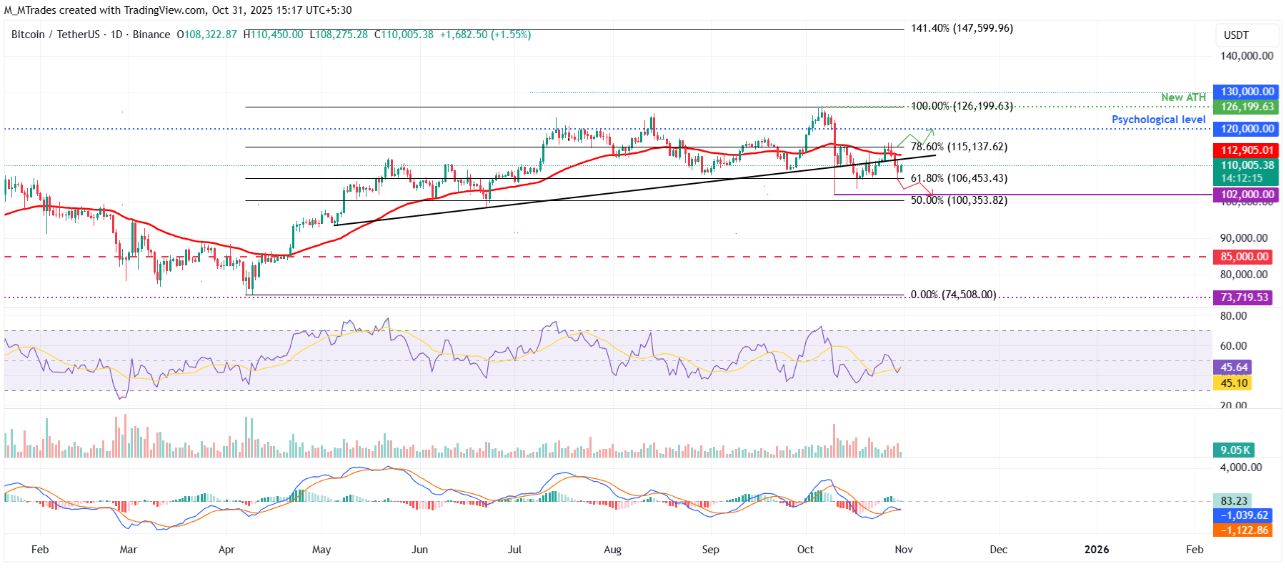Screen dimensions: 1285x577
Task: Select the 61.80% Fibonacci retracement label
Action: pyautogui.click(x=960, y=178)
